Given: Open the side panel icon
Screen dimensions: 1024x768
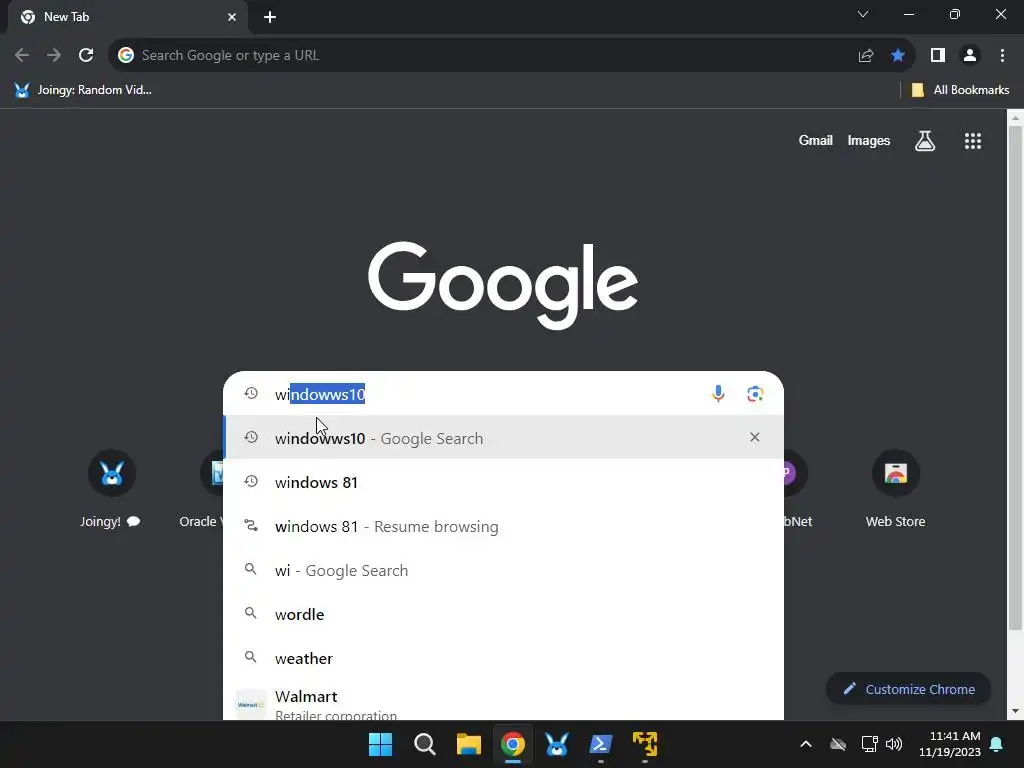Looking at the screenshot, I should [x=937, y=56].
